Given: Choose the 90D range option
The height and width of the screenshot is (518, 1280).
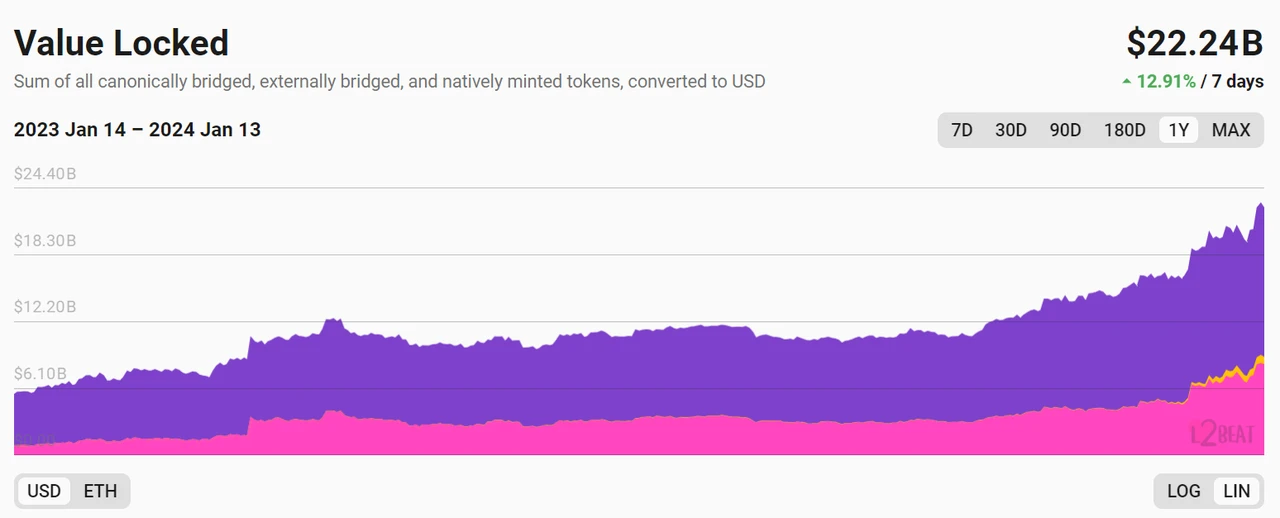Looking at the screenshot, I should pyautogui.click(x=1065, y=130).
